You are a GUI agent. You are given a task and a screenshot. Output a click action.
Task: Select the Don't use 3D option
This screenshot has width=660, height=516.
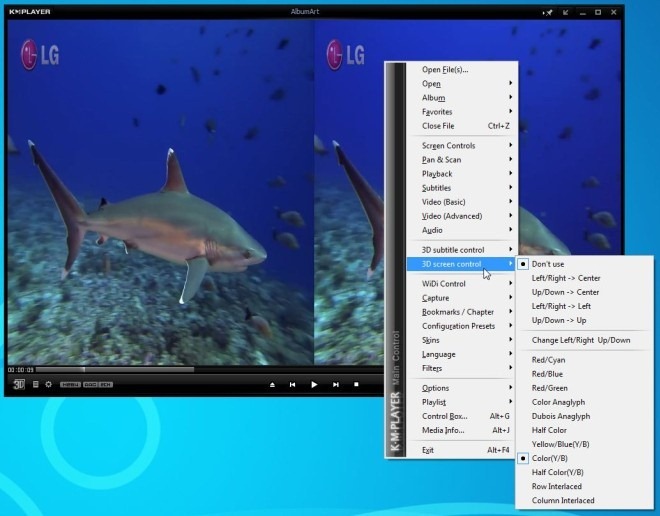[585, 264]
